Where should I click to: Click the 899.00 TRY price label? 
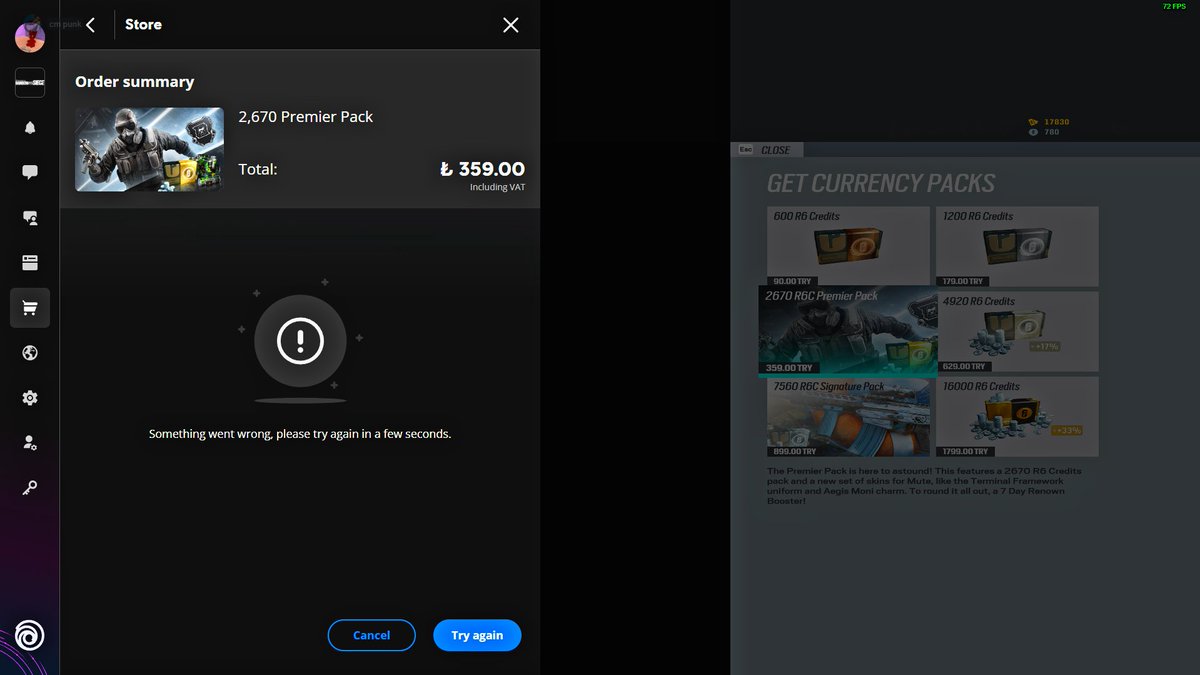click(x=793, y=452)
